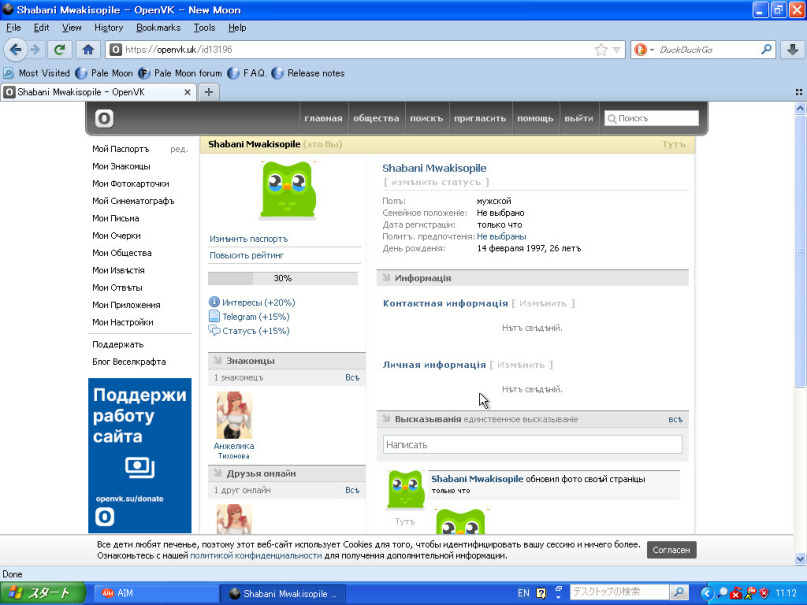Click the Поддержи работу сайта donate banner
Screen dimensions: 807x605
click(x=139, y=455)
